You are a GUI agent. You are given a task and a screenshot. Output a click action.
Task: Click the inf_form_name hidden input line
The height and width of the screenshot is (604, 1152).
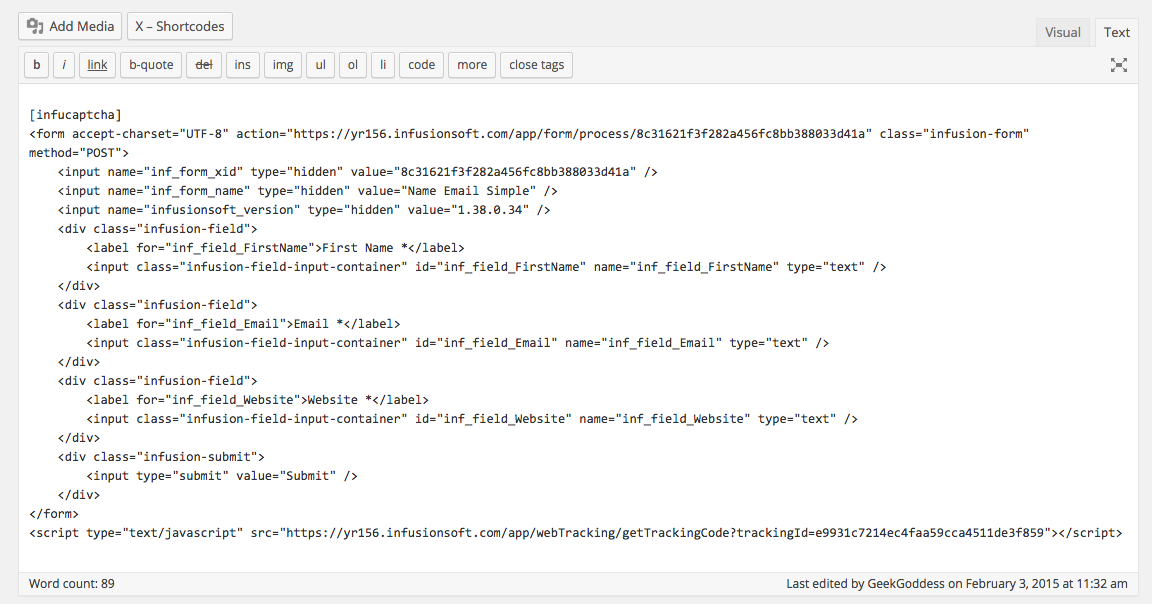pyautogui.click(x=308, y=191)
